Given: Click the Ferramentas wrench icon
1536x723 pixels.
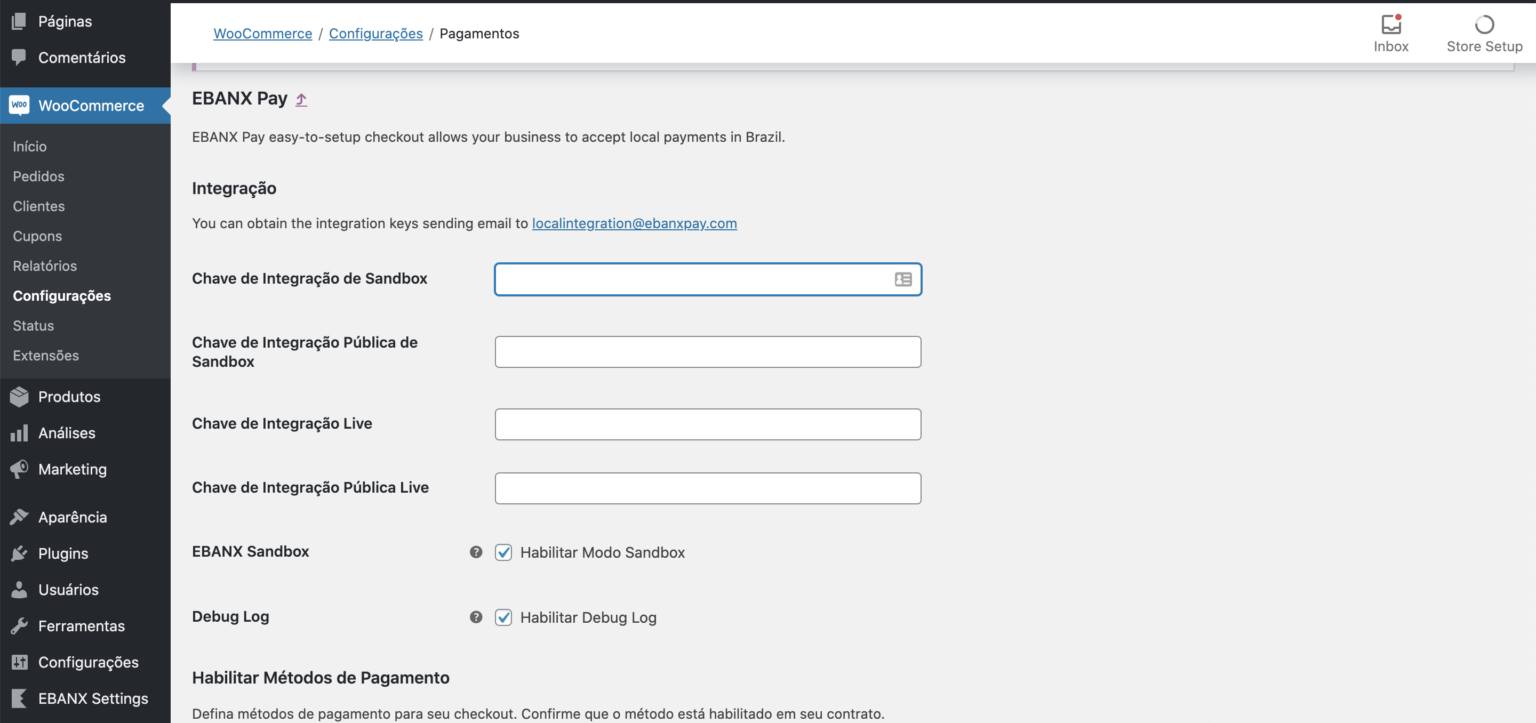Looking at the screenshot, I should 19,626.
